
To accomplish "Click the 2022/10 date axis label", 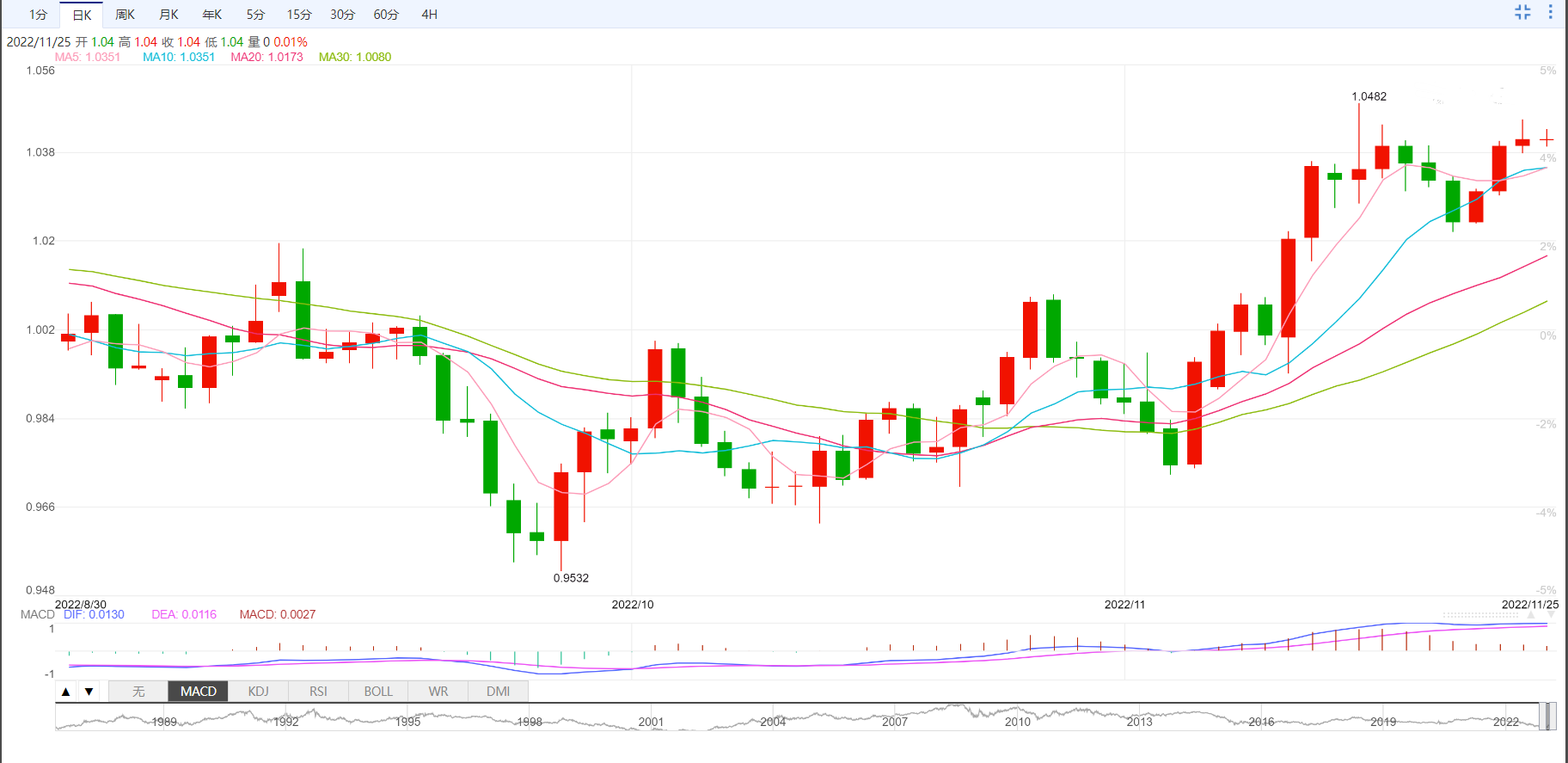I will (x=633, y=605).
